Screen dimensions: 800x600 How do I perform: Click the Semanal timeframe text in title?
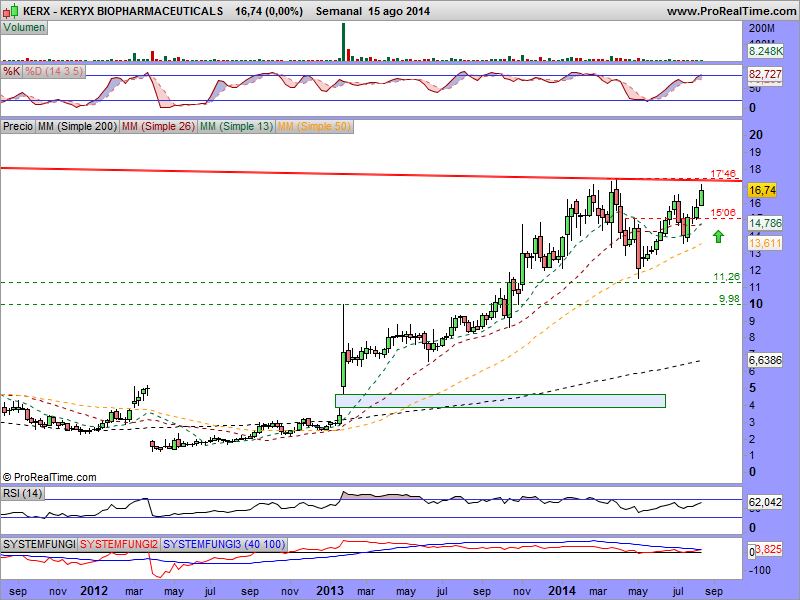coord(339,11)
